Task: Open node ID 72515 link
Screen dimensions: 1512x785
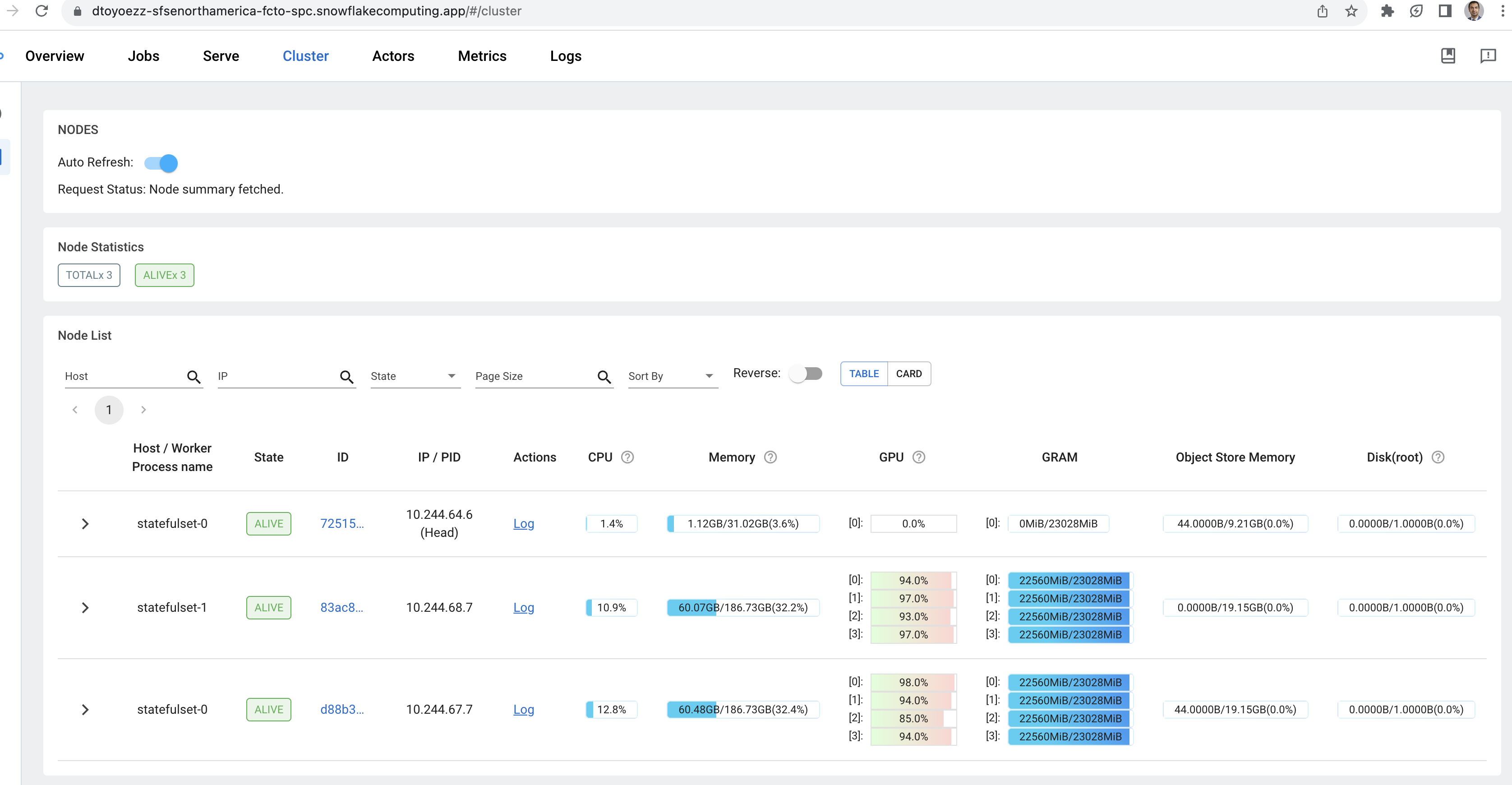Action: click(341, 523)
